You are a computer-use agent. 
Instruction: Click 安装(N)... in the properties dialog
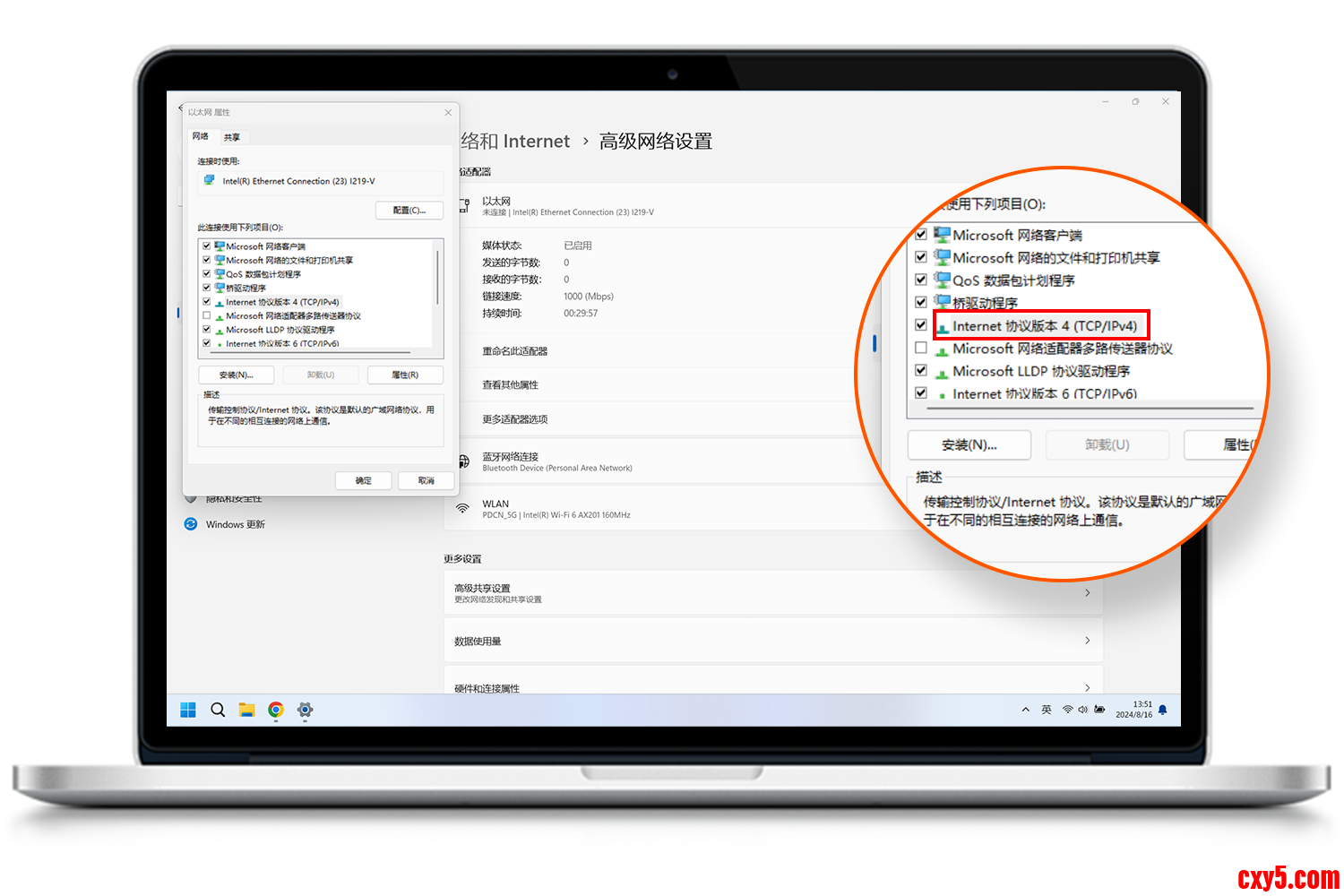pyautogui.click(x=237, y=375)
